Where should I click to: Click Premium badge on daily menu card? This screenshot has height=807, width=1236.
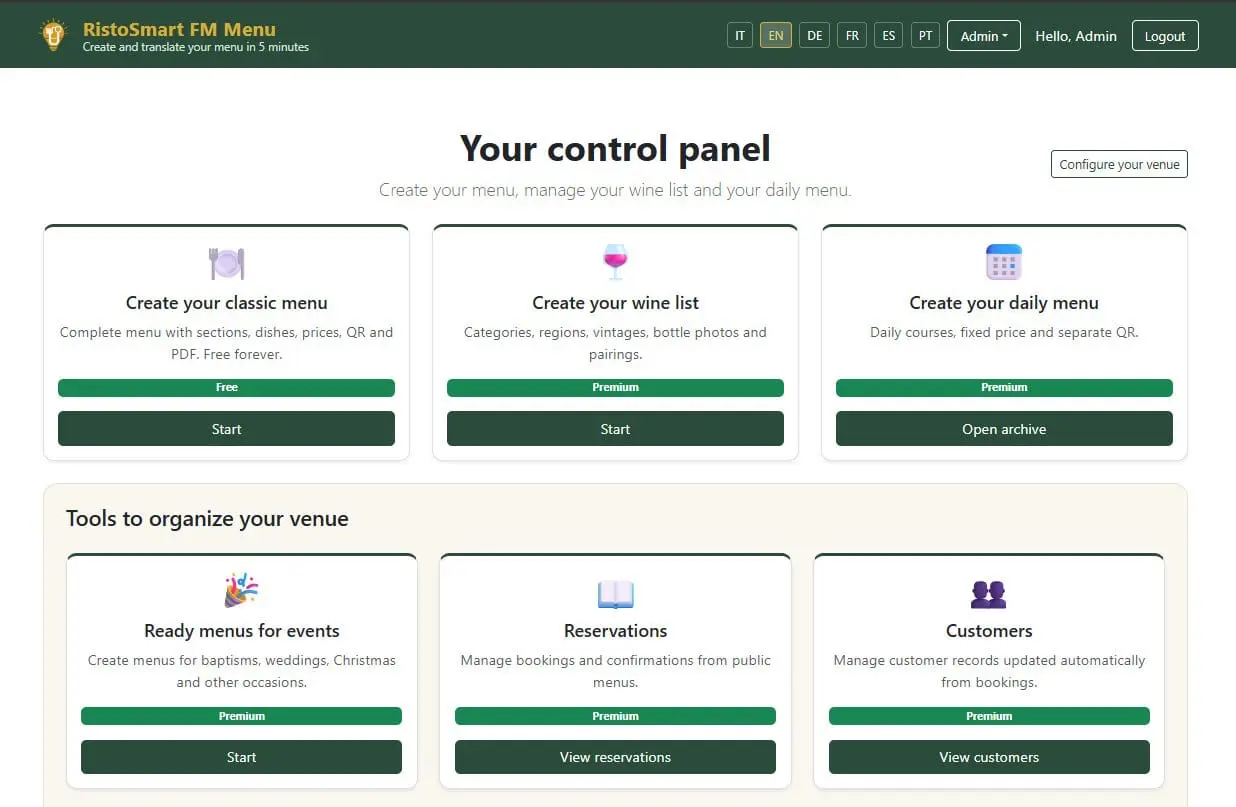pyautogui.click(x=1004, y=387)
